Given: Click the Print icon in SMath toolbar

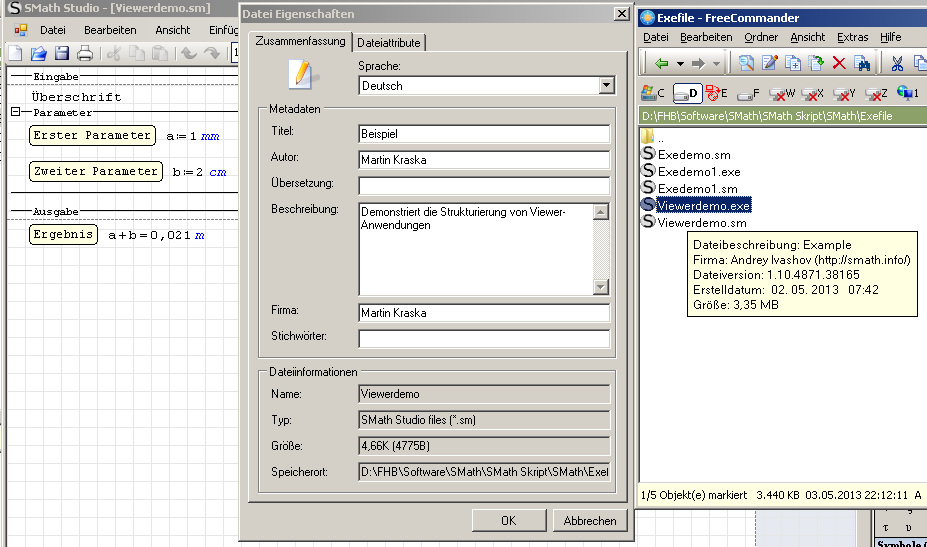Looking at the screenshot, I should (85, 53).
